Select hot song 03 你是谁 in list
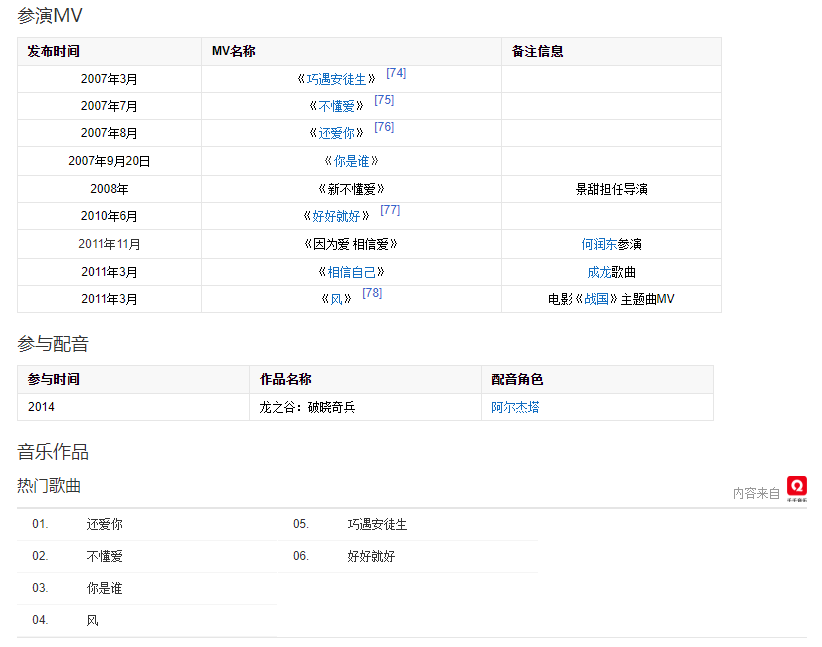This screenshot has width=822, height=647. [x=105, y=588]
